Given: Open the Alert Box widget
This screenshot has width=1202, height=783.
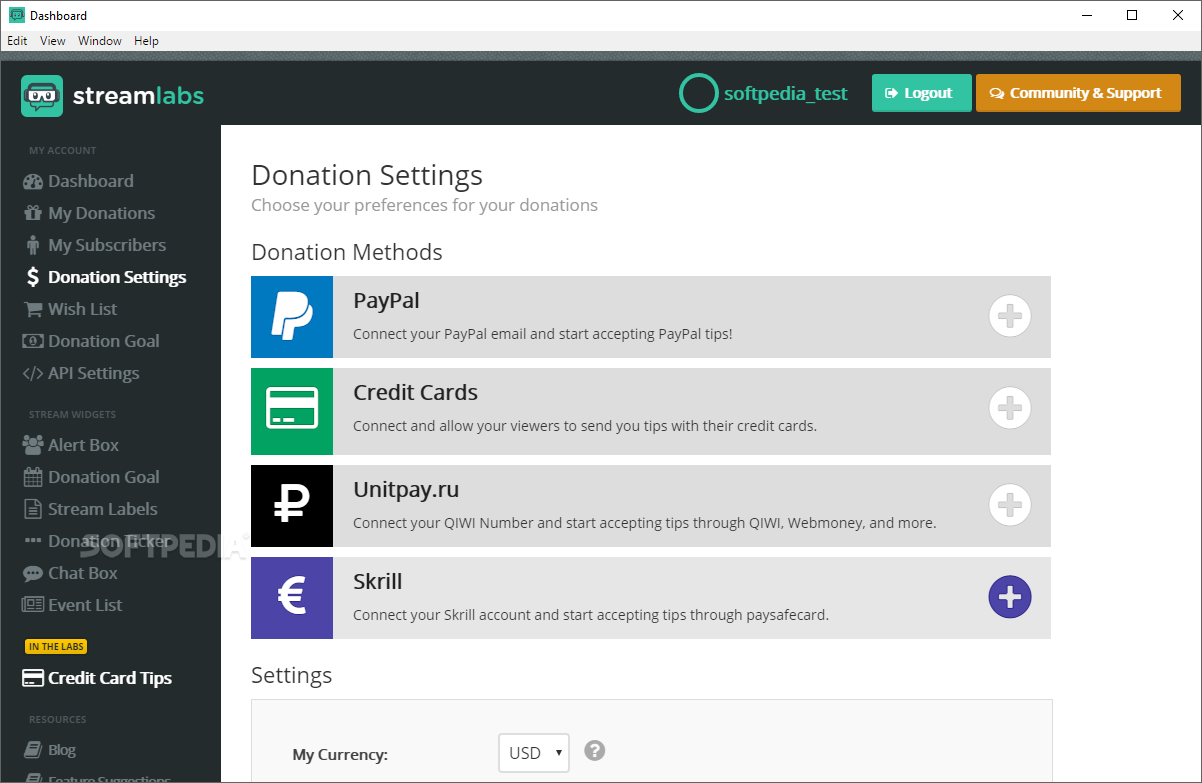Looking at the screenshot, I should tap(70, 445).
